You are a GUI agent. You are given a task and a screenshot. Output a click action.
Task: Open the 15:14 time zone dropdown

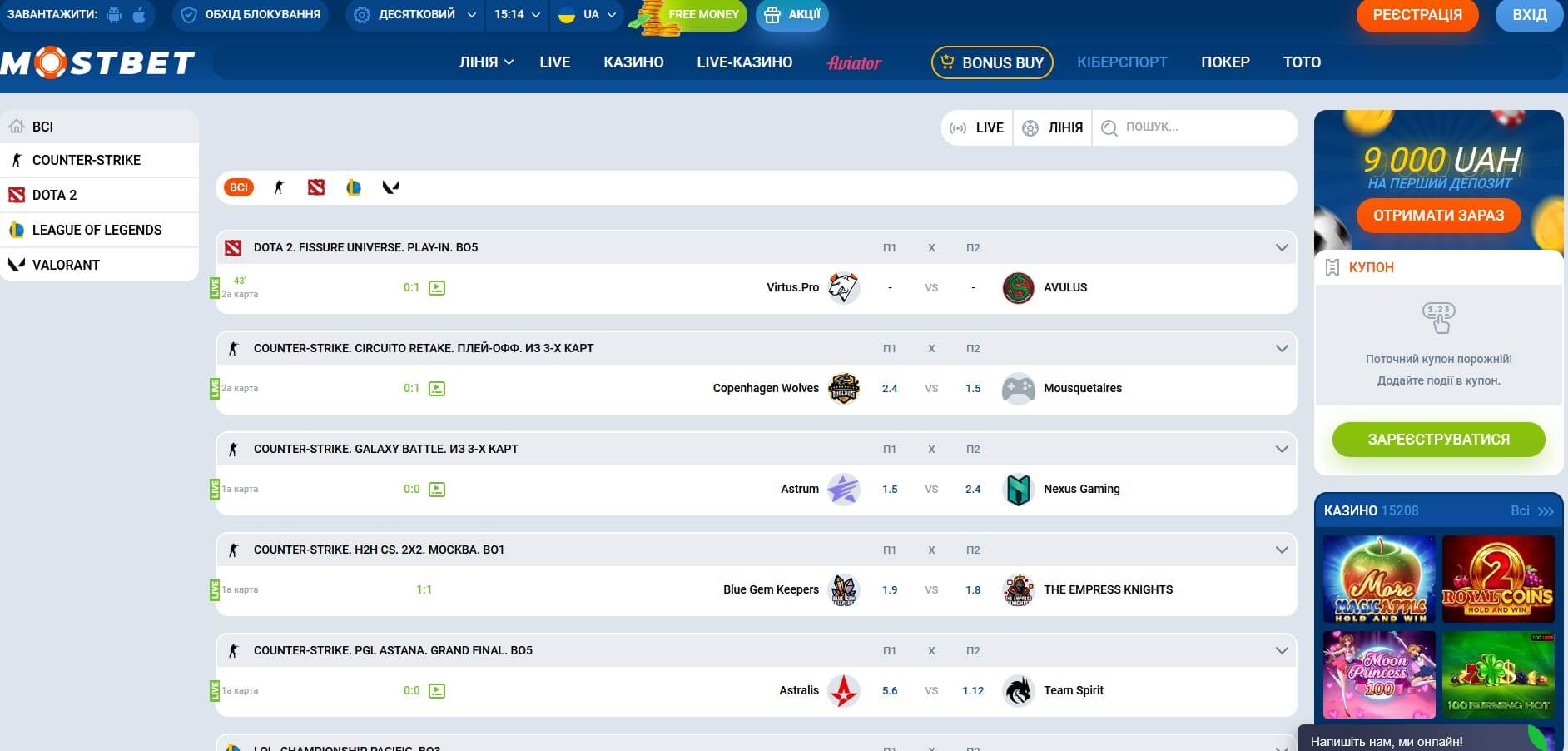(517, 15)
